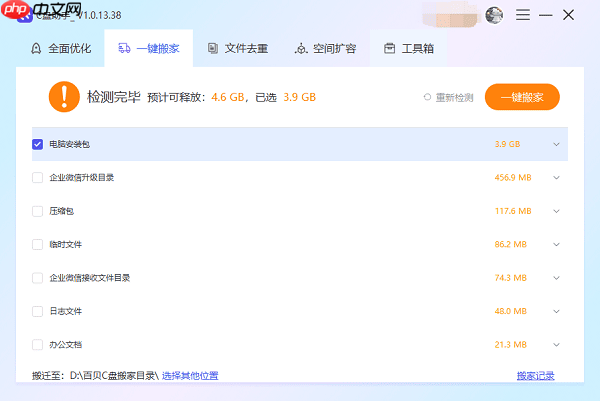The image size is (600, 401).
Task: Open the hamburger main menu
Action: click(x=523, y=15)
